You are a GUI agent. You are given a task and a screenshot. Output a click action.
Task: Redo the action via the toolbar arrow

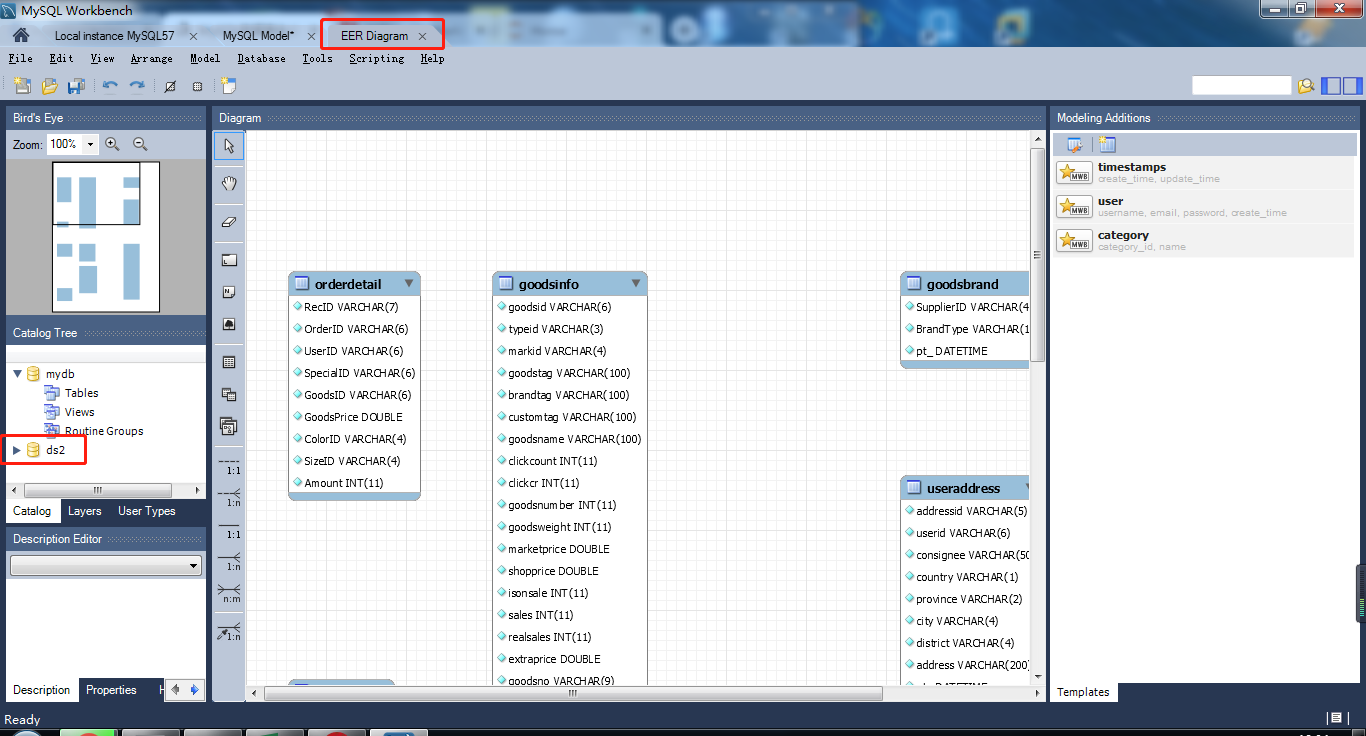tap(137, 86)
